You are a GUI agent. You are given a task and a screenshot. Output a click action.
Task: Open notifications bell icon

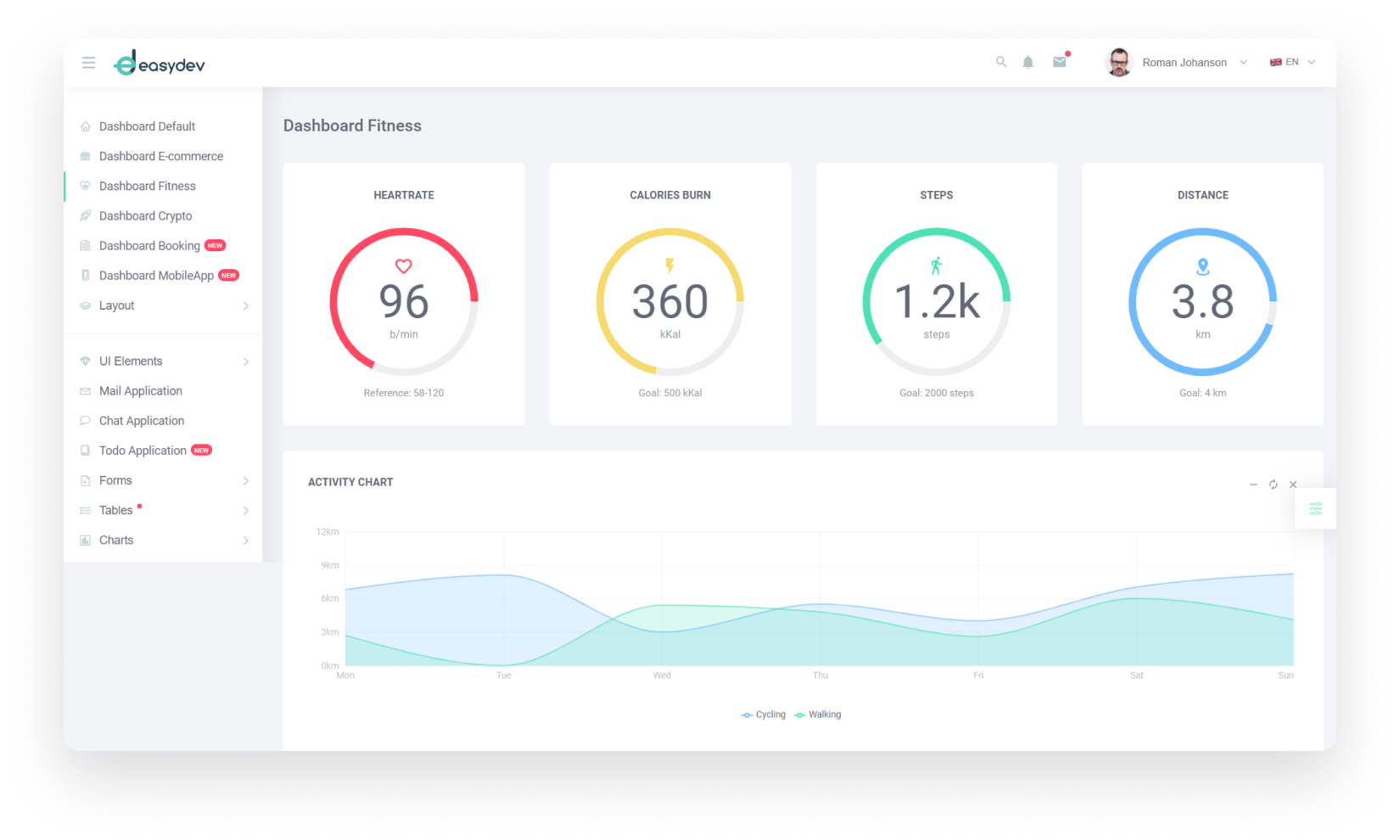click(1028, 62)
